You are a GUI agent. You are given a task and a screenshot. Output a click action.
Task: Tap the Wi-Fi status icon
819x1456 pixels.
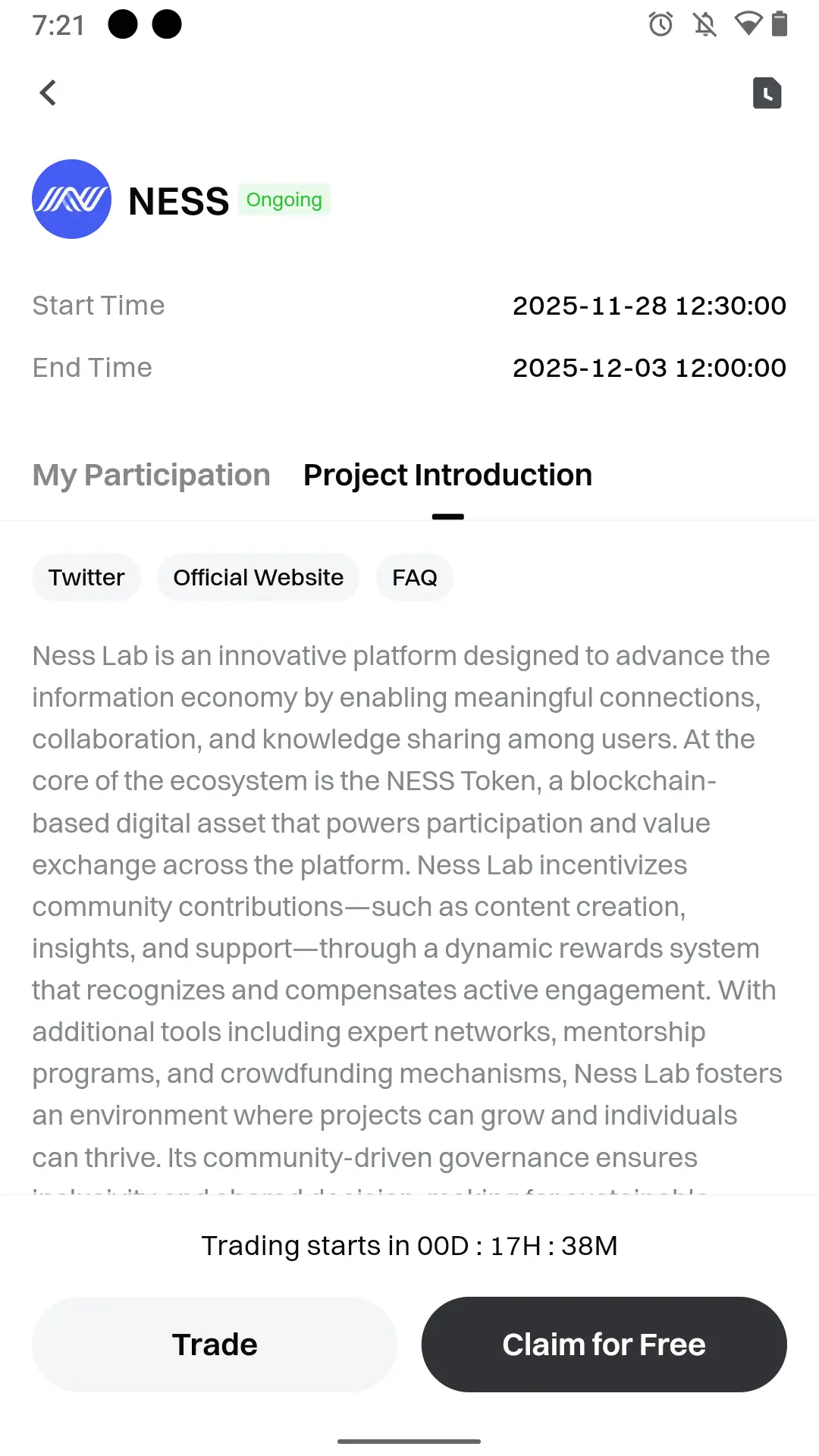tap(748, 24)
